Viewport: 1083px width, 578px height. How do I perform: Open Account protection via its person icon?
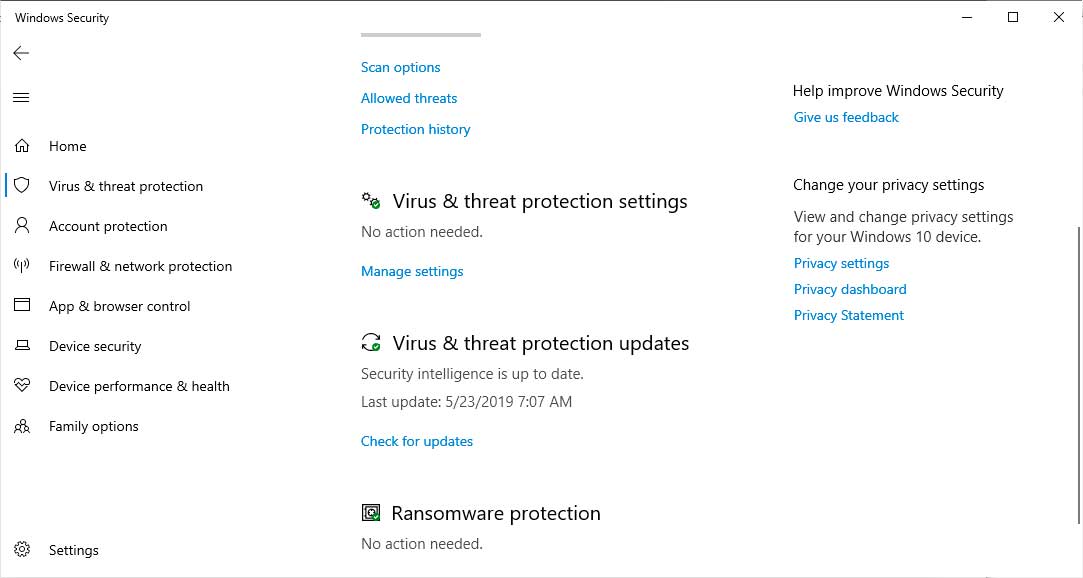tap(22, 226)
